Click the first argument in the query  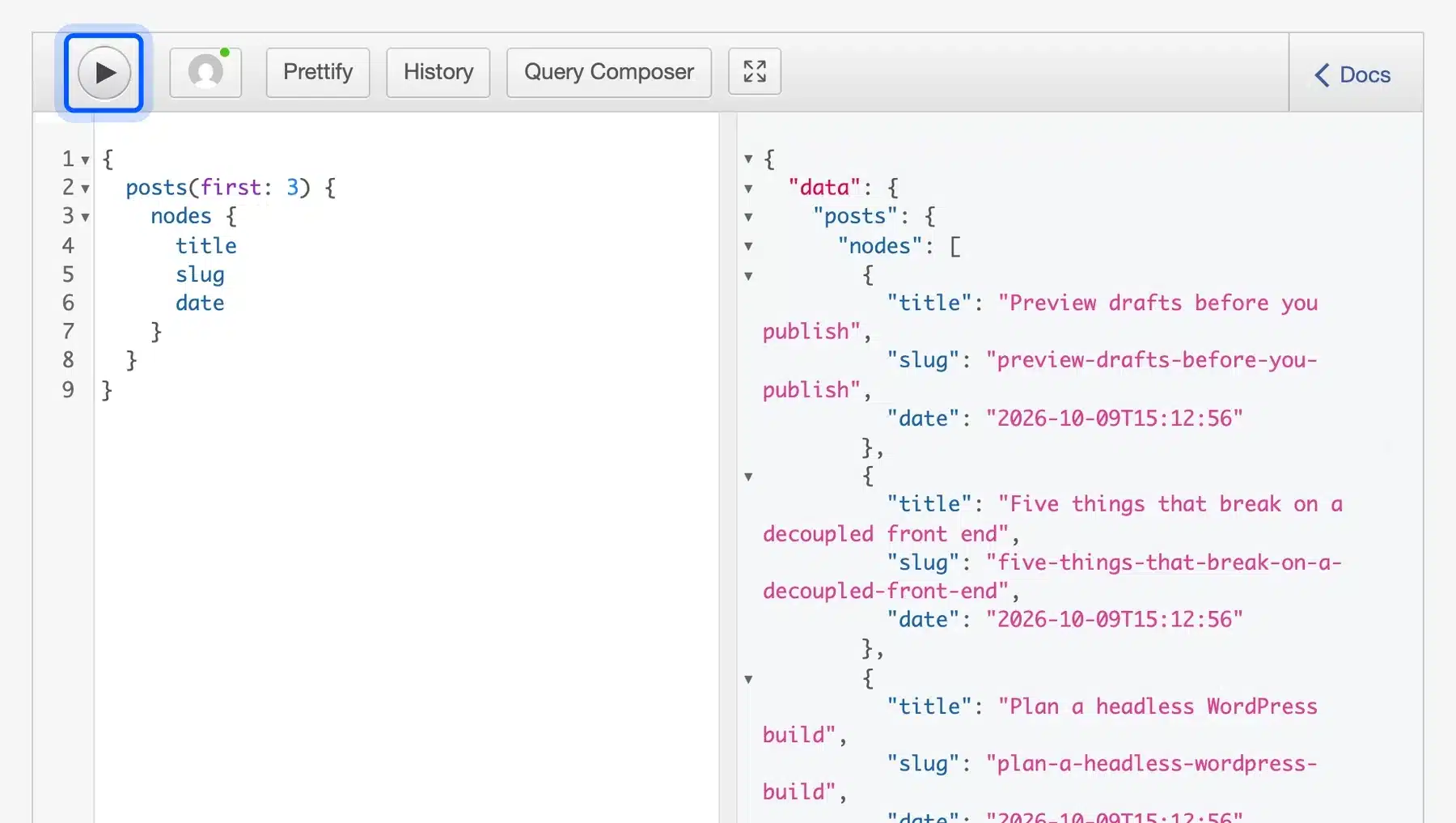point(231,188)
